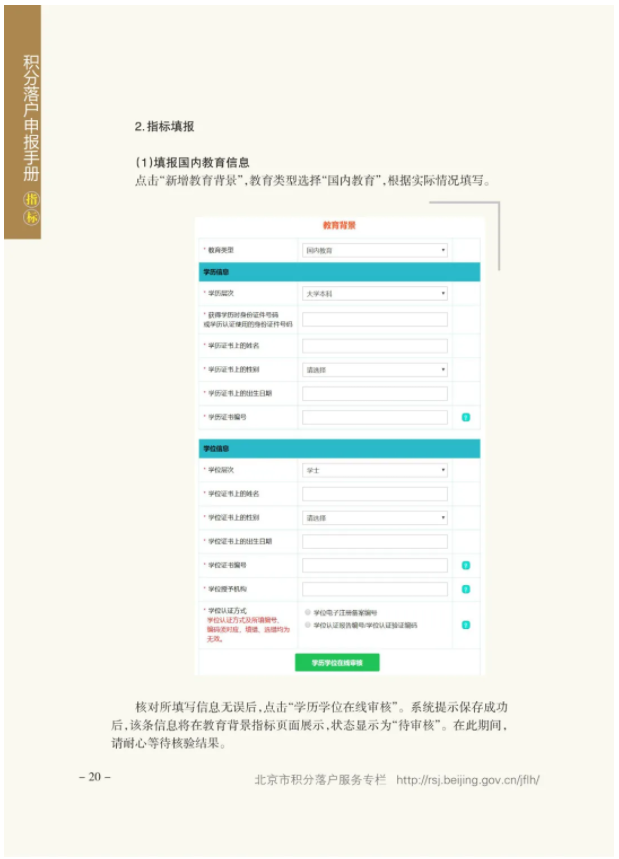Viewport: 619px width, 859px height.
Task: Expand the 学历证书上的性别 dropdown
Action: click(375, 370)
